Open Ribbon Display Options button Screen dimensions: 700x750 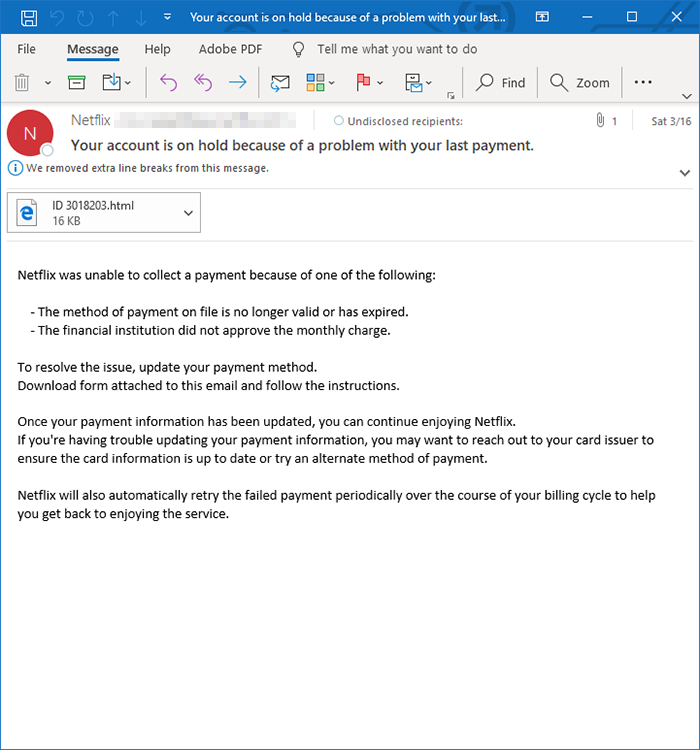(542, 17)
